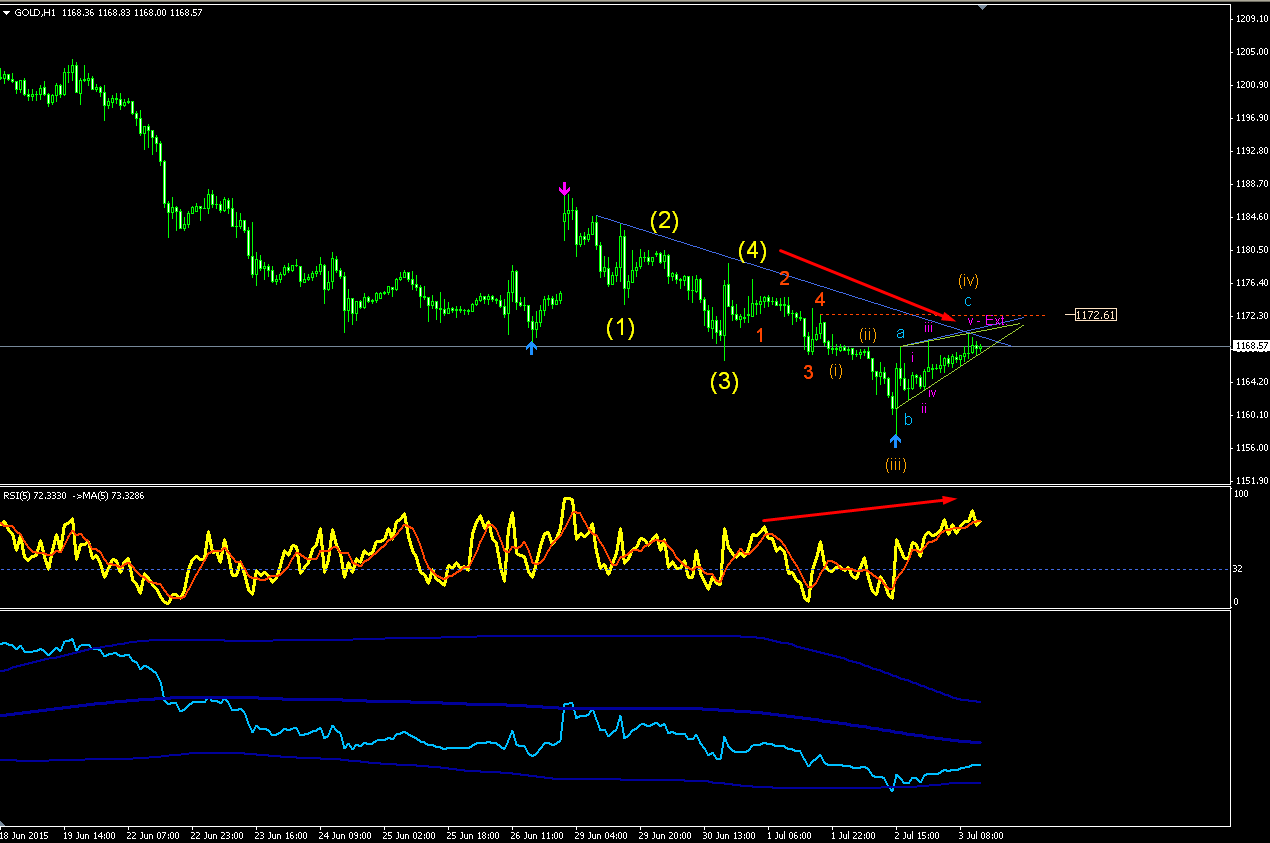Select the magenta iii label
1270x843 pixels.
(928, 327)
